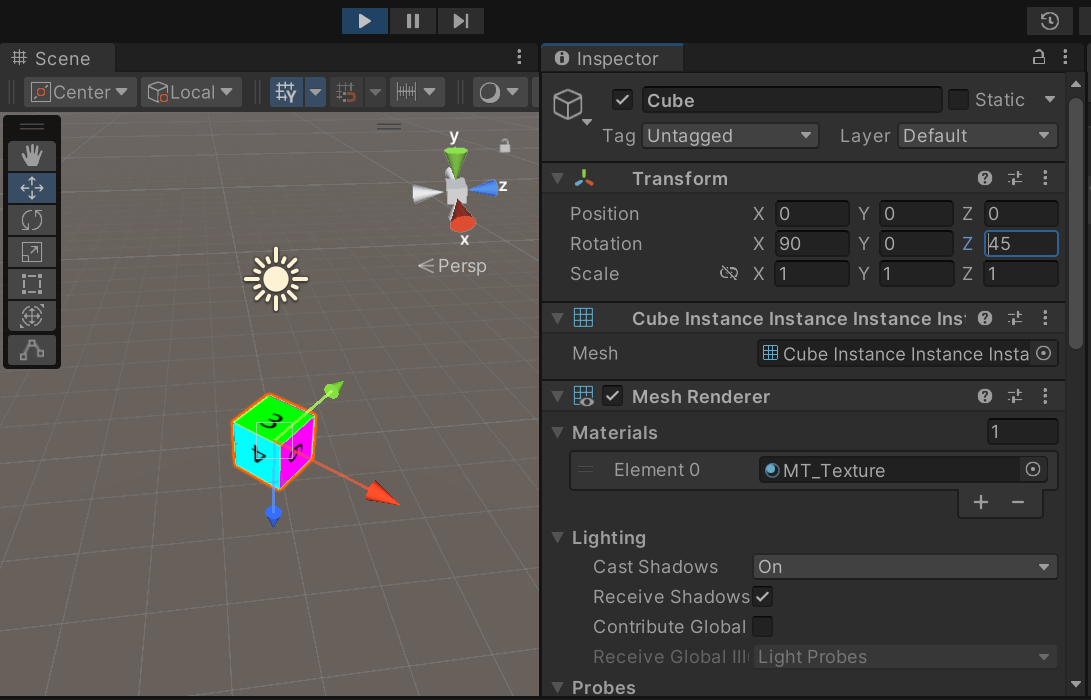
Task: Collapse the Mesh Renderer component
Action: click(557, 396)
